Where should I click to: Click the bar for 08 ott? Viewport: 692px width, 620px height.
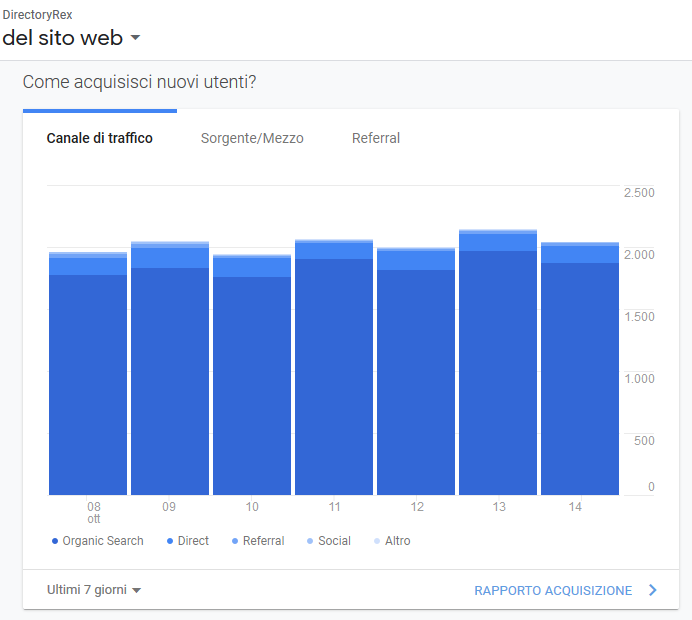tap(88, 373)
